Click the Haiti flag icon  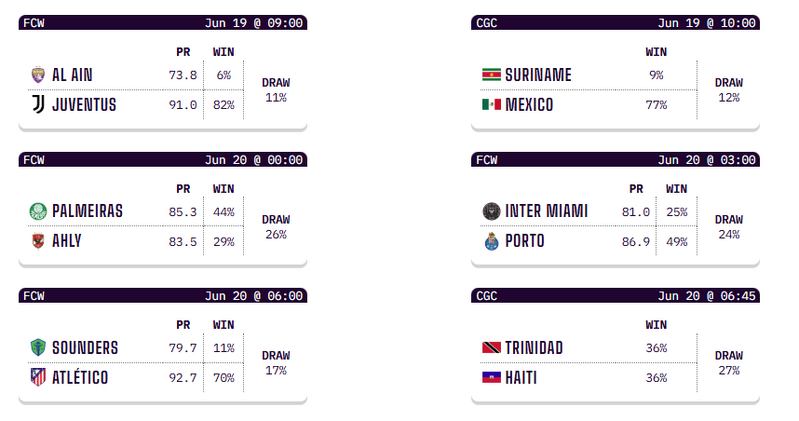click(x=490, y=377)
